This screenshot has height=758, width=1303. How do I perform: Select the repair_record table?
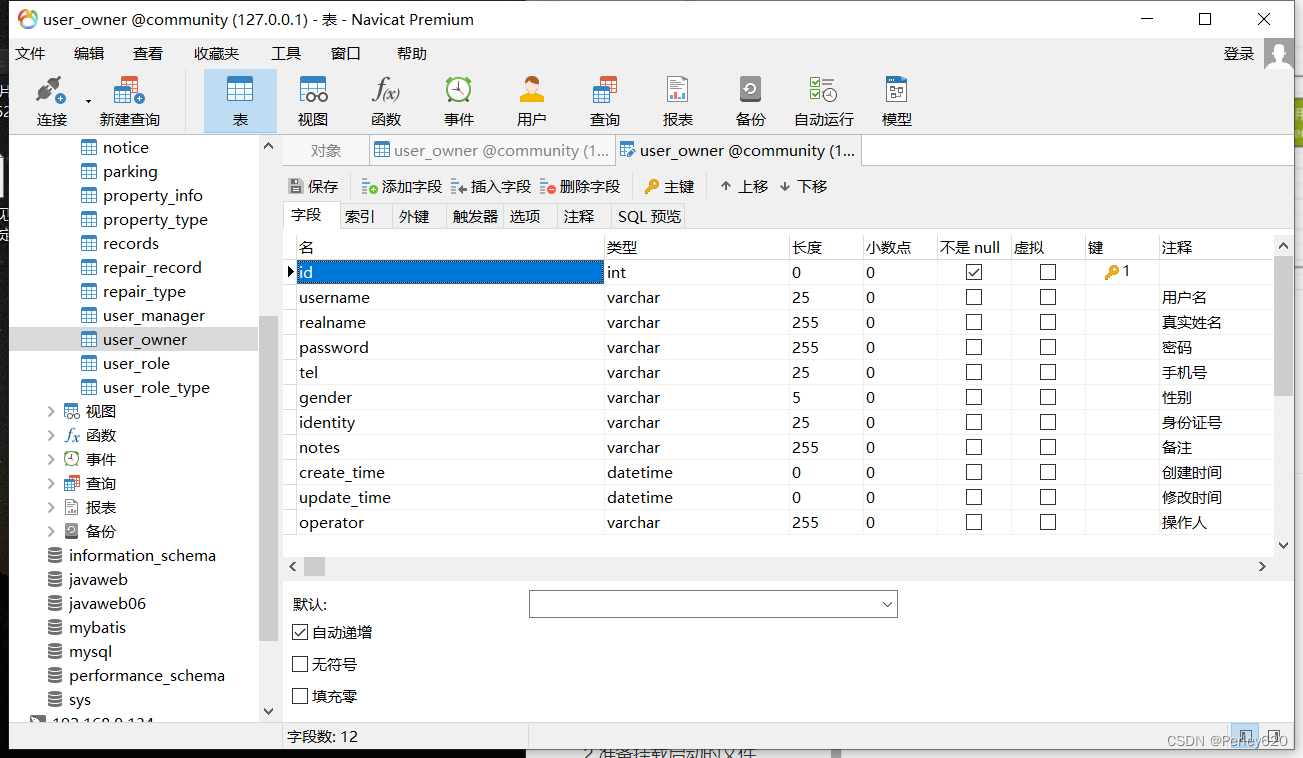point(152,268)
